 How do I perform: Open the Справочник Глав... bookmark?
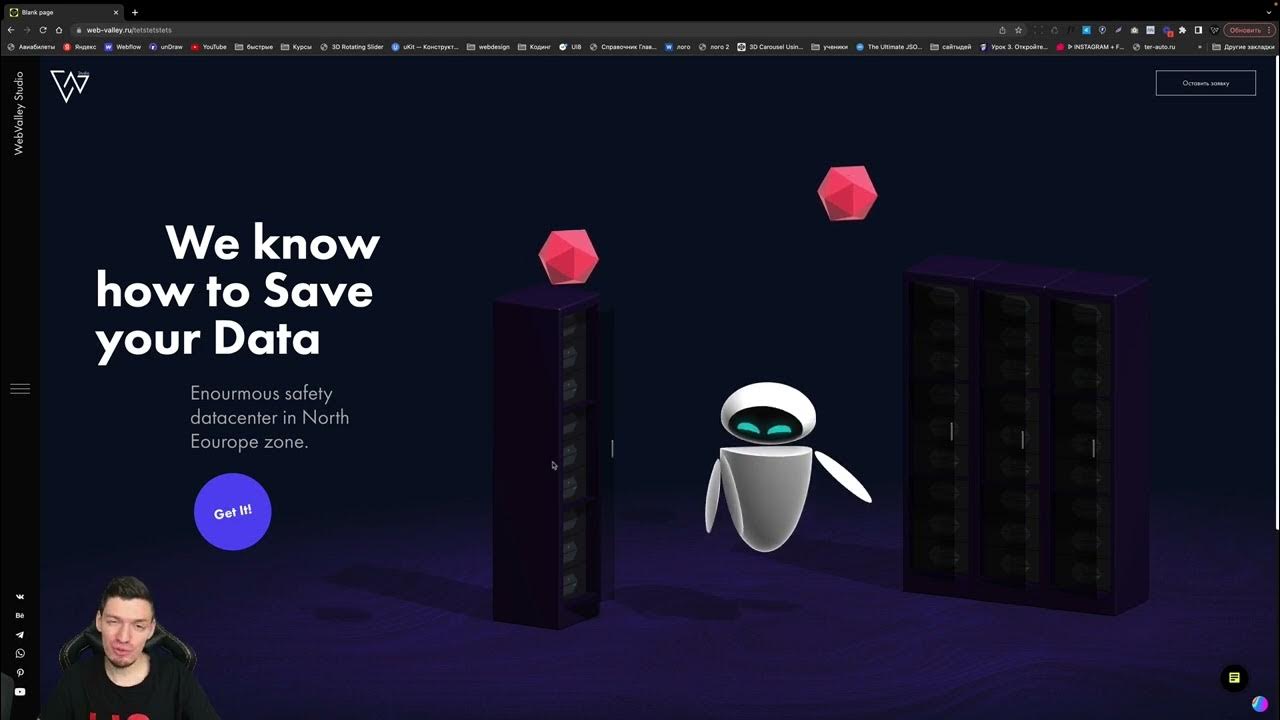(x=623, y=47)
